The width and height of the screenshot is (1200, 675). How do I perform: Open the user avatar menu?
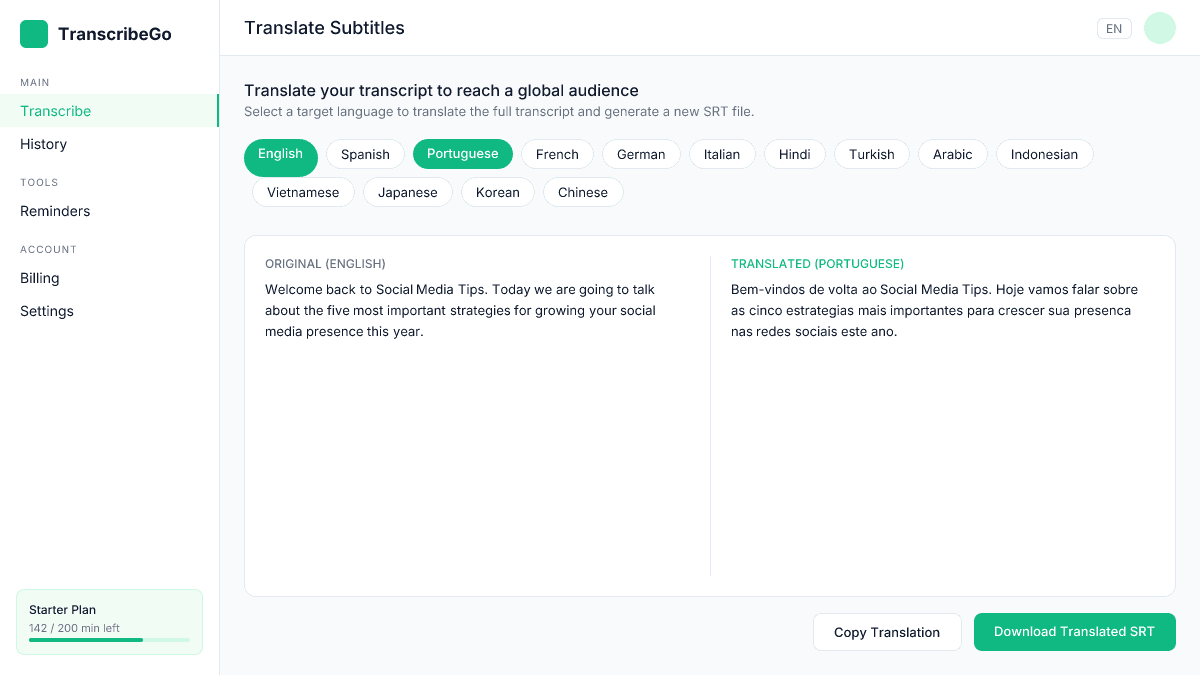(1159, 28)
